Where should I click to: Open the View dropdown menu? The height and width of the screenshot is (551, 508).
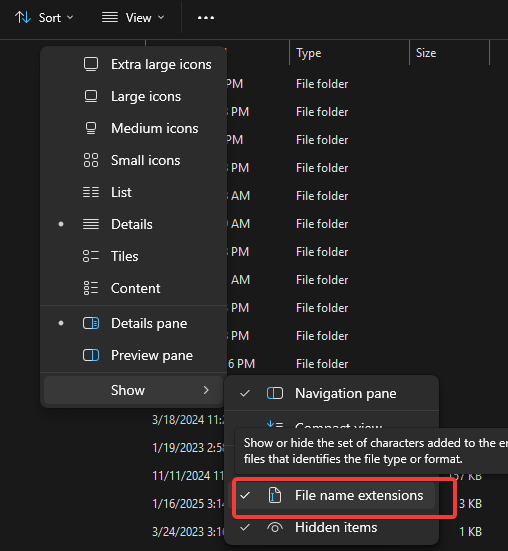coord(133,18)
